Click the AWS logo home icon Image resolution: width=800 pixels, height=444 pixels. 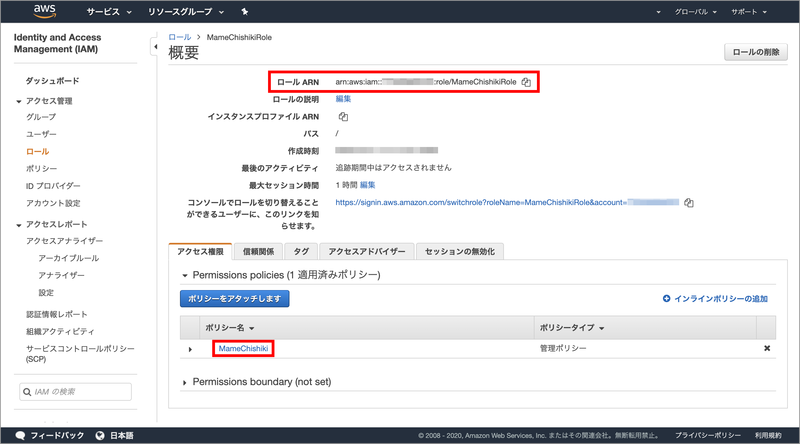(44, 11)
